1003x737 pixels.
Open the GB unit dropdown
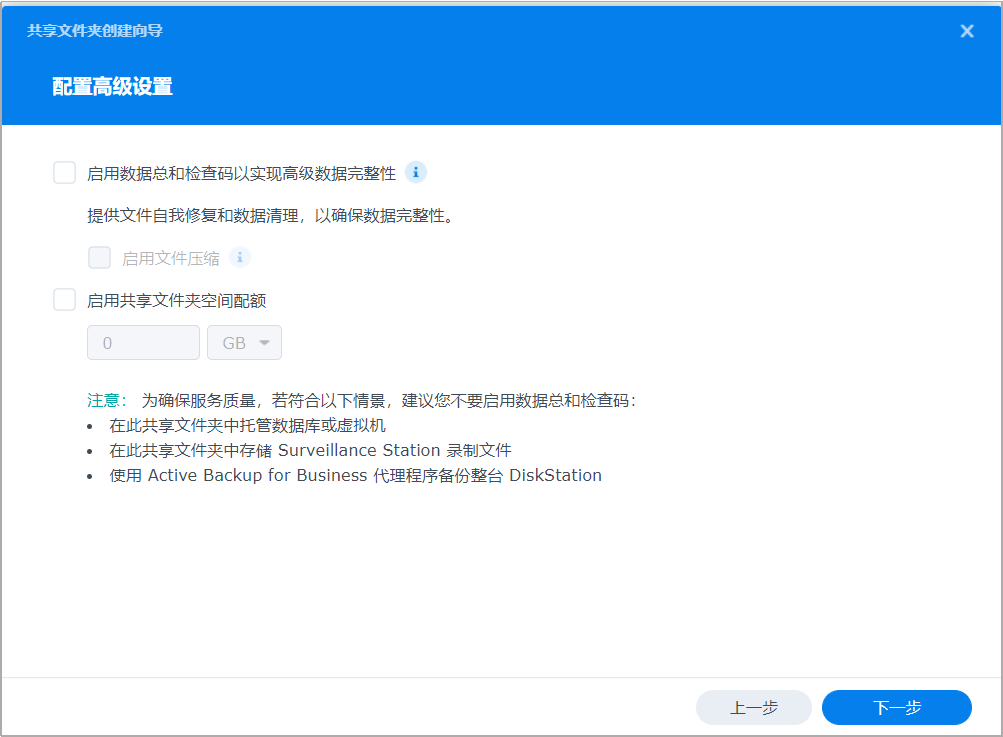pyautogui.click(x=244, y=343)
